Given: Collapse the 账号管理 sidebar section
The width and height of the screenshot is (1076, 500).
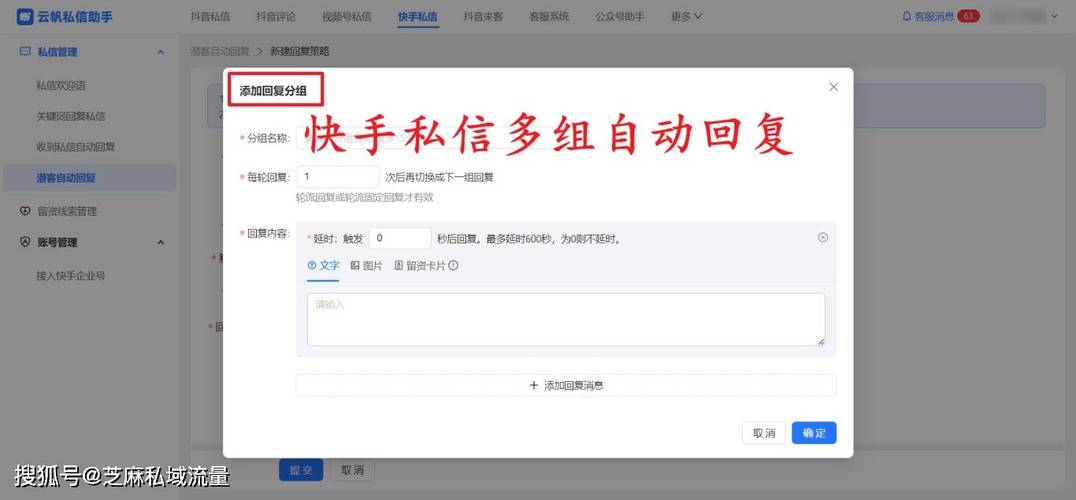Looking at the screenshot, I should tap(160, 242).
